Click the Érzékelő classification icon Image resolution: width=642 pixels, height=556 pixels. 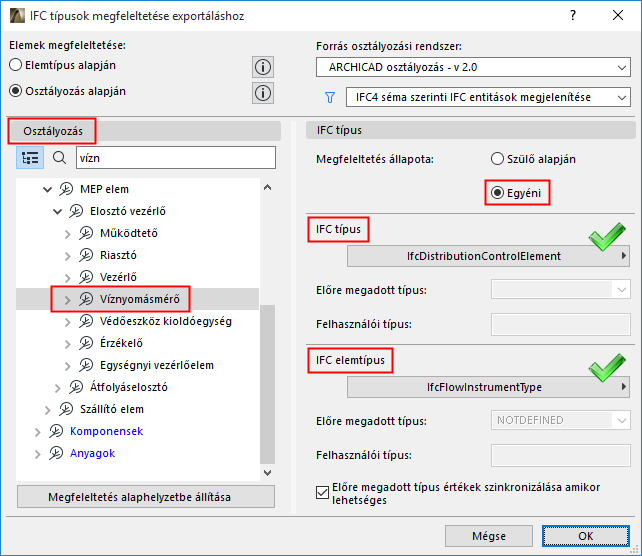(85, 343)
